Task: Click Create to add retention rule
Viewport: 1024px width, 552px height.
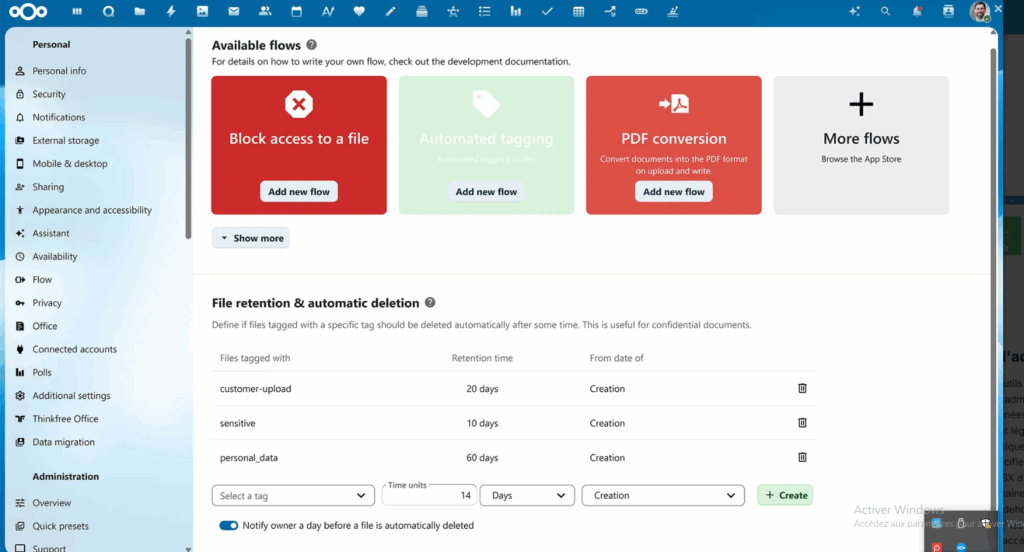Action: pos(785,495)
